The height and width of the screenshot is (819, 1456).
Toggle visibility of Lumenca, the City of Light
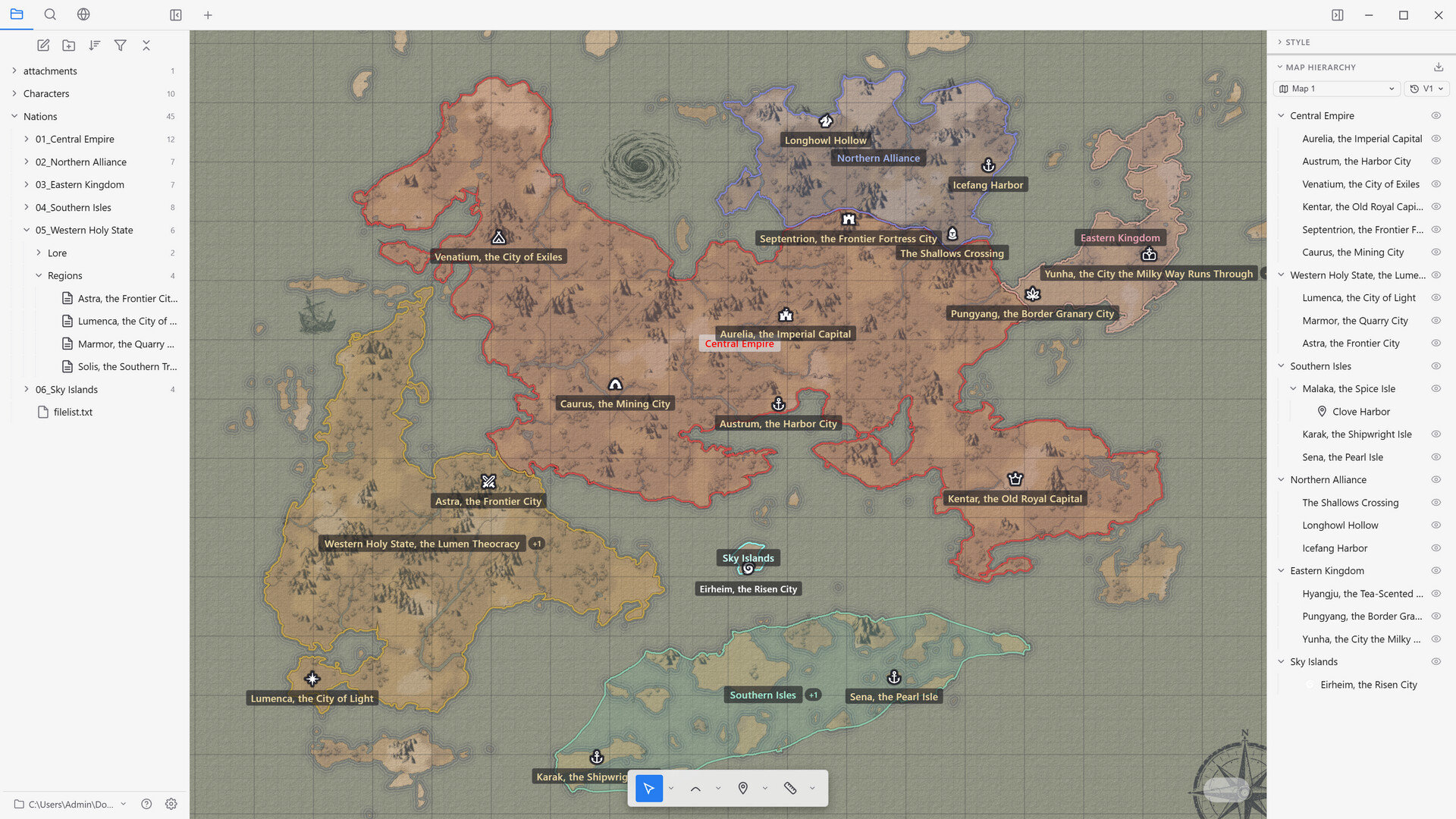(x=1436, y=298)
